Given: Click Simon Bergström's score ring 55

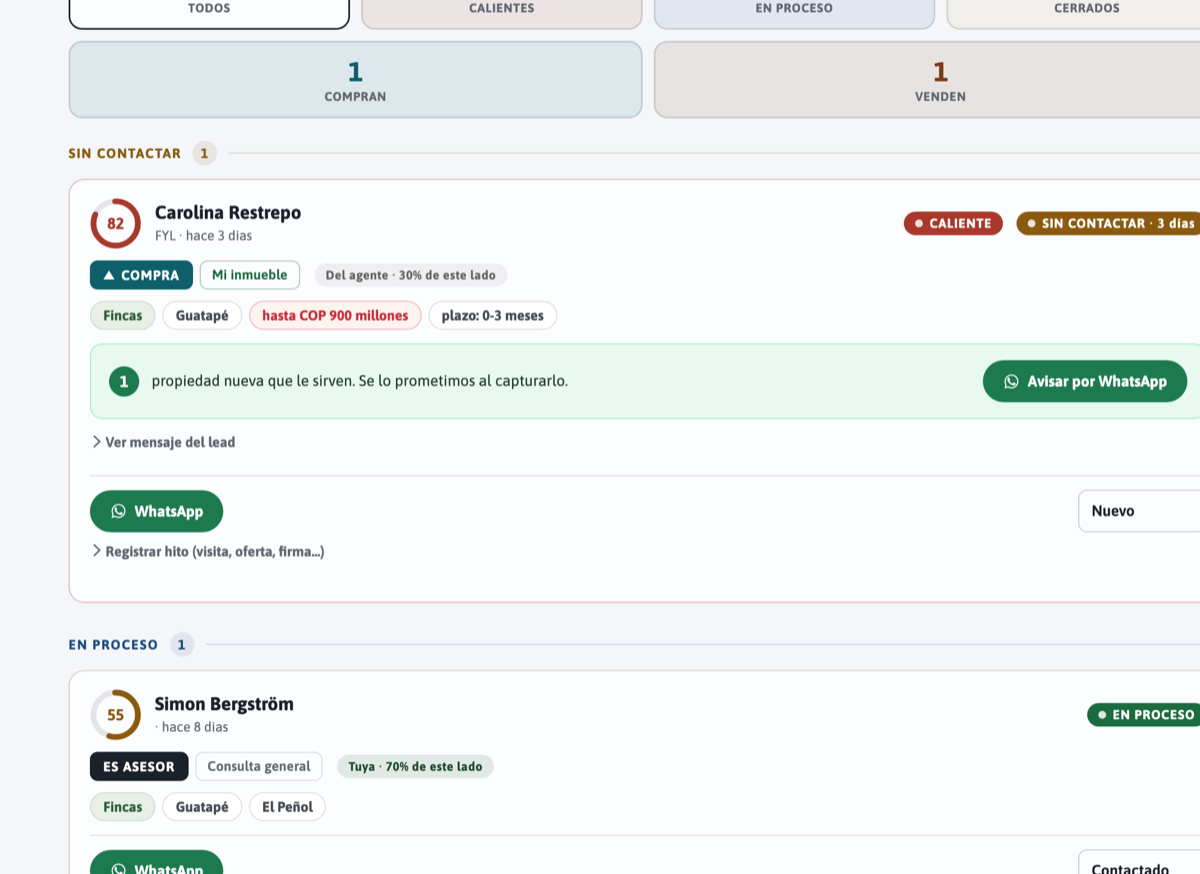Looking at the screenshot, I should pos(116,715).
